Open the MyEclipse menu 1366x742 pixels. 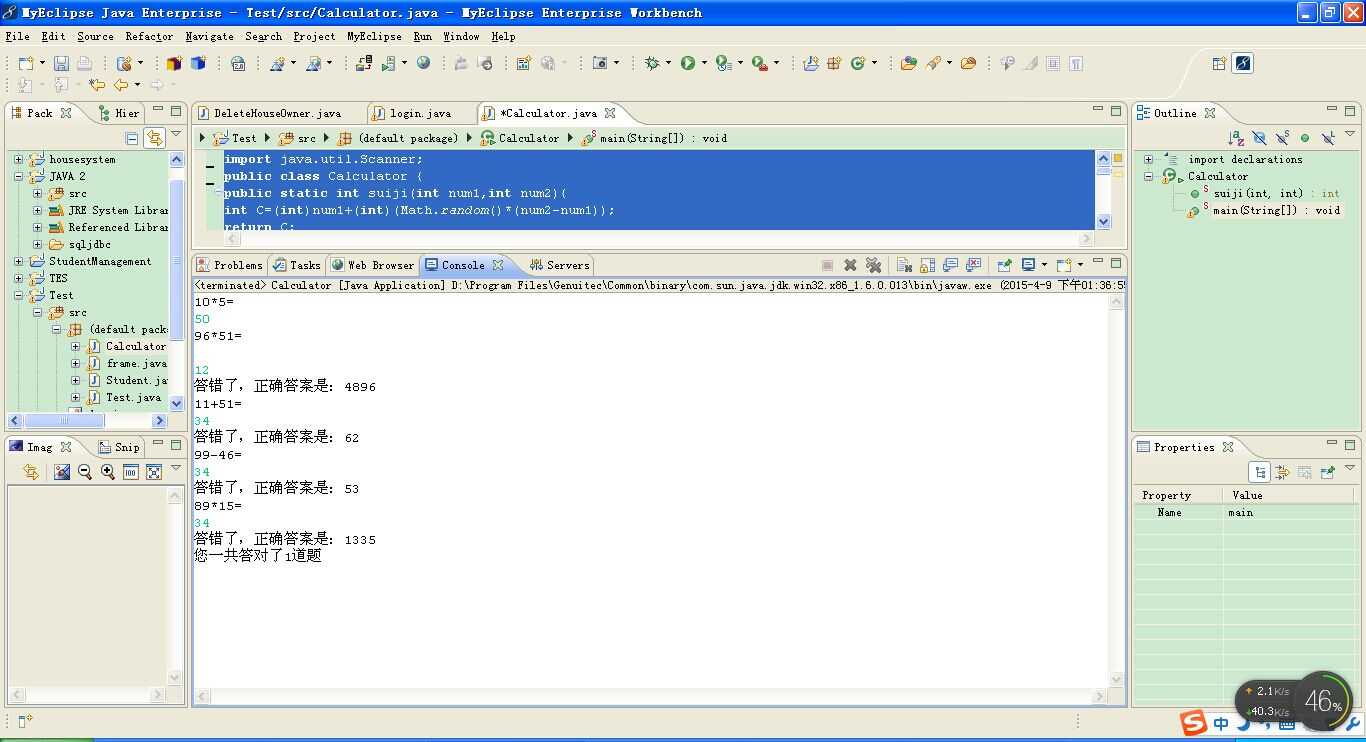[x=374, y=36]
